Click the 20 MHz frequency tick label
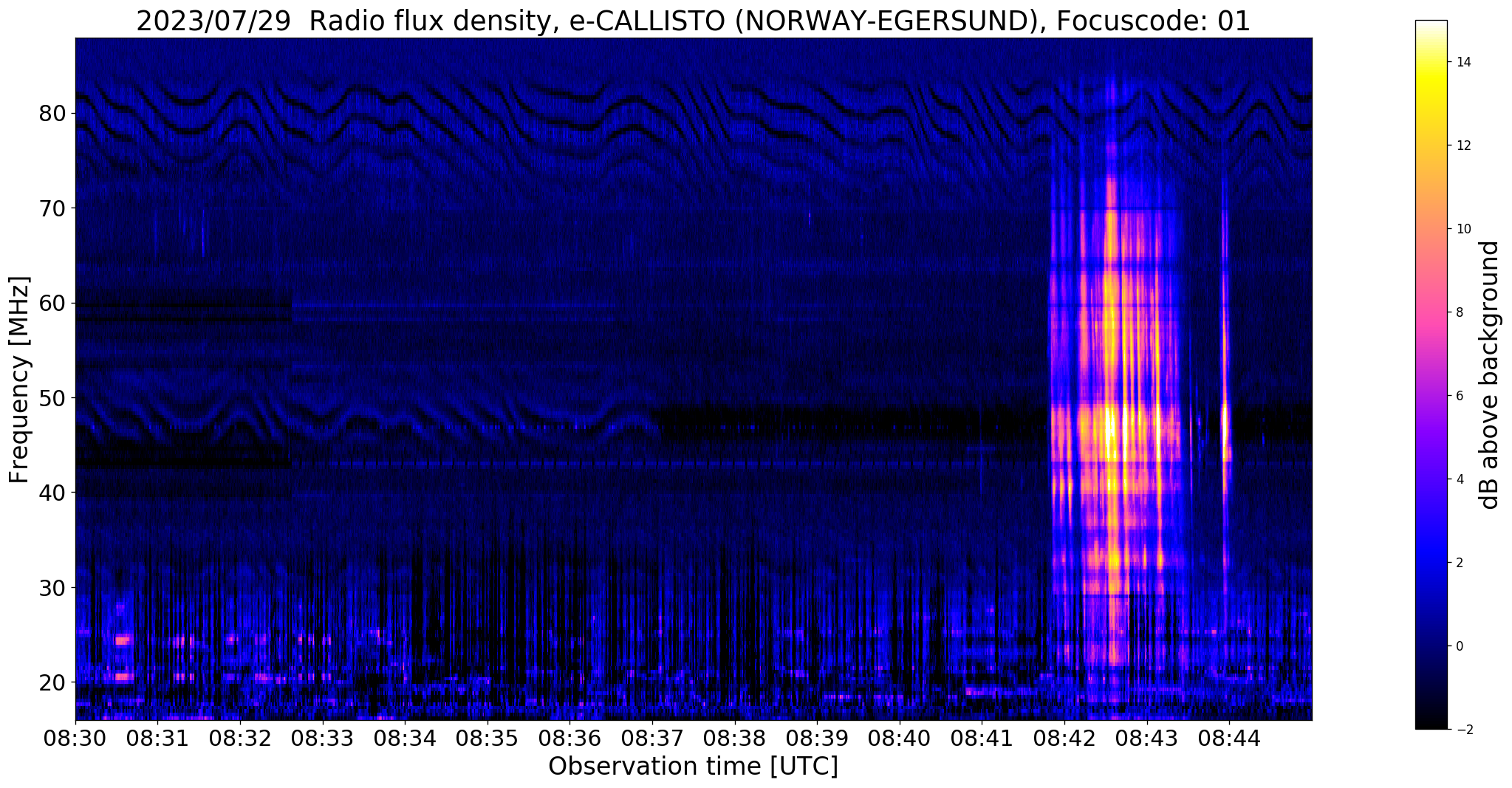This screenshot has width=1512, height=788. 53,682
